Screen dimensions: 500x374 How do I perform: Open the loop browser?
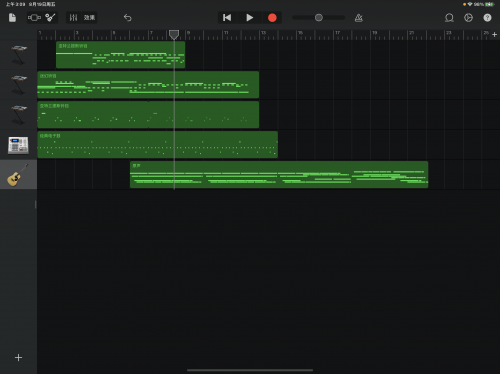coord(449,18)
